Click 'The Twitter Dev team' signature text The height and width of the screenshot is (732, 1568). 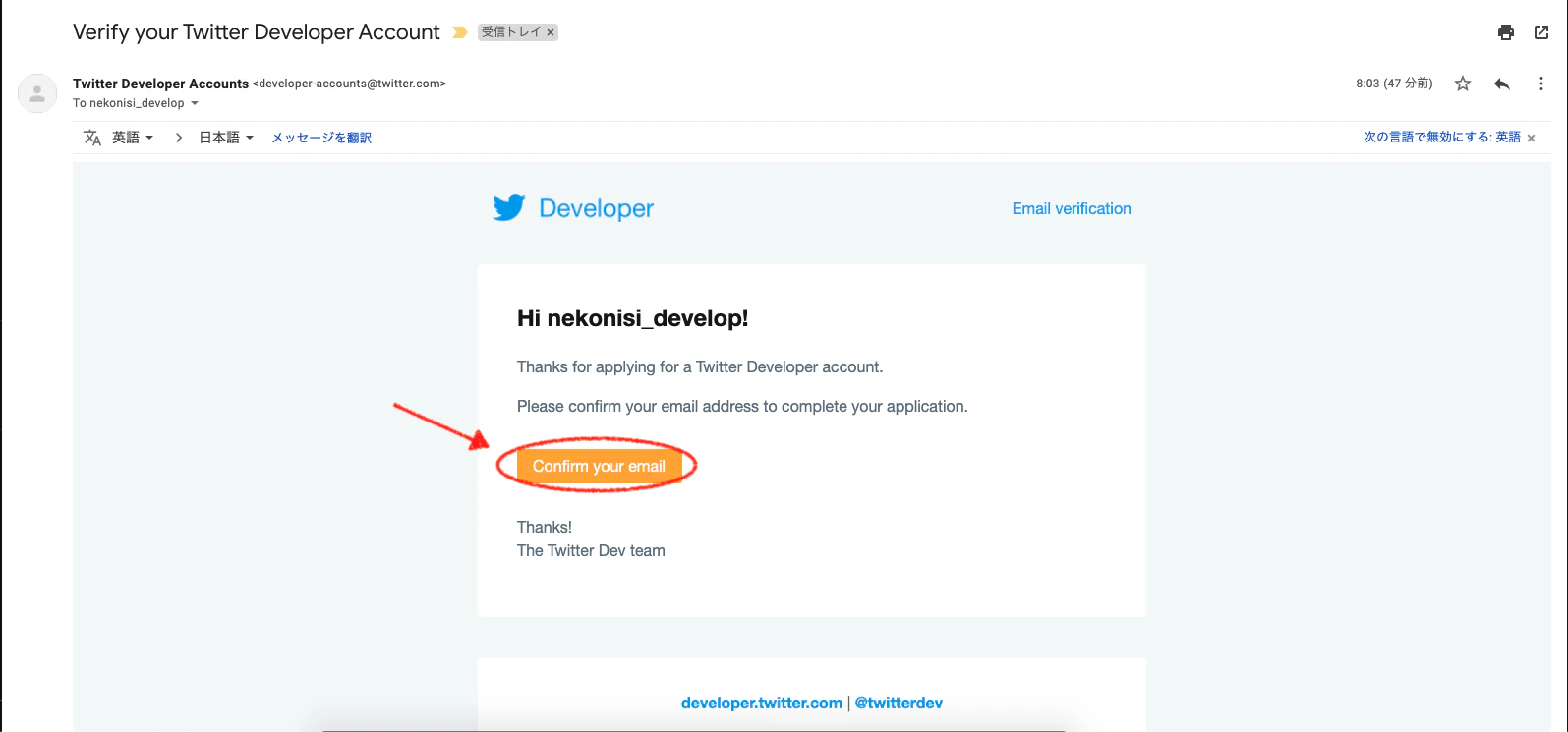click(x=591, y=550)
